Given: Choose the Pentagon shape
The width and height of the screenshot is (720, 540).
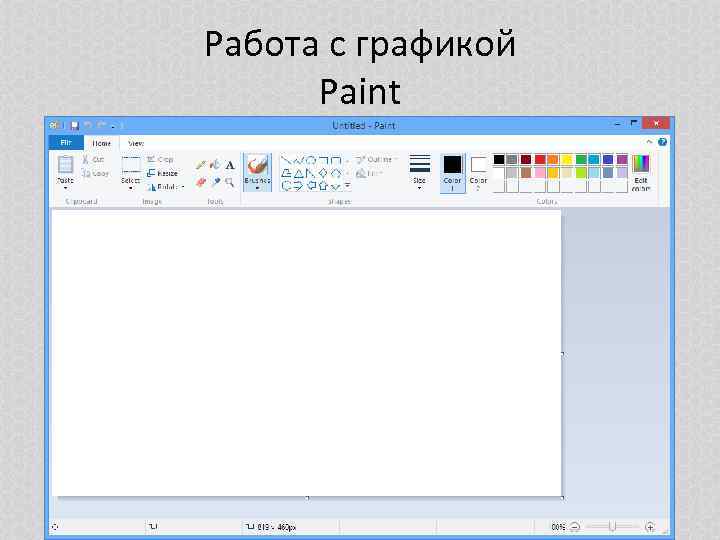Looking at the screenshot, I should (336, 173).
